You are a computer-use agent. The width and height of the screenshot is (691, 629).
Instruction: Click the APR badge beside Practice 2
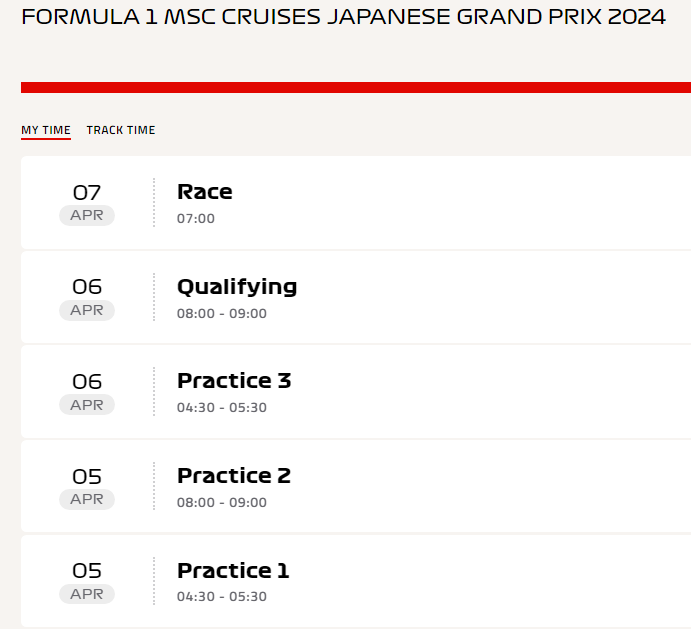point(87,499)
